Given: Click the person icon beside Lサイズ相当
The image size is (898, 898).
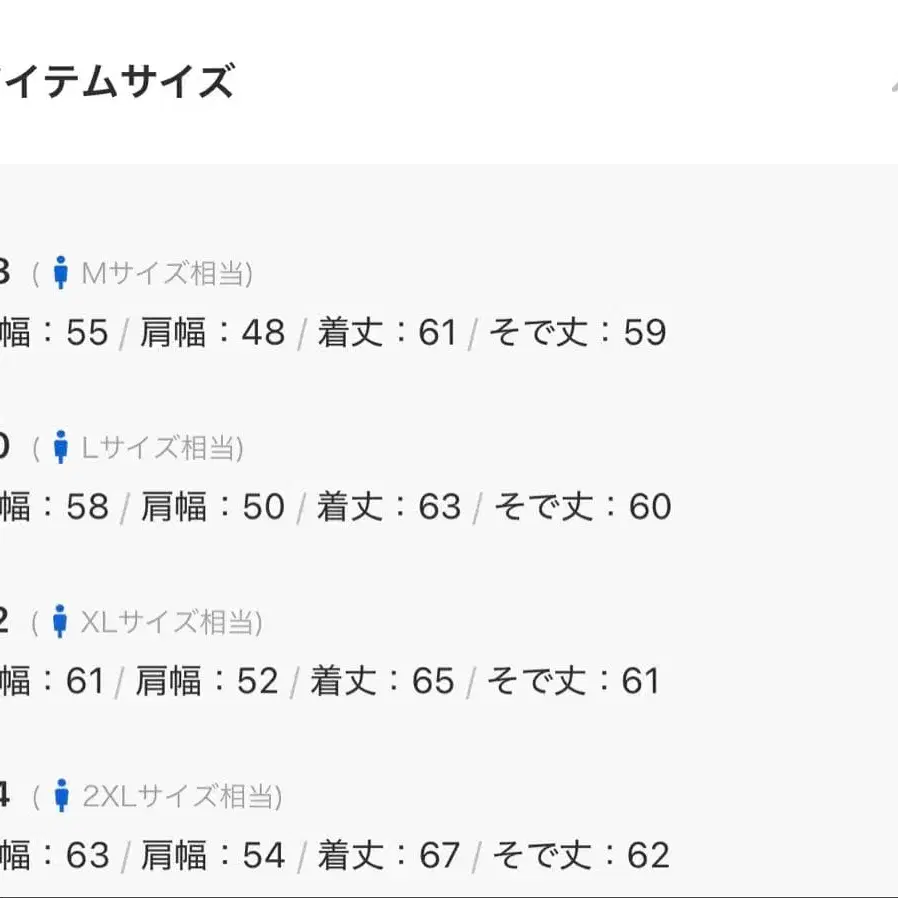Looking at the screenshot, I should coord(61,447).
